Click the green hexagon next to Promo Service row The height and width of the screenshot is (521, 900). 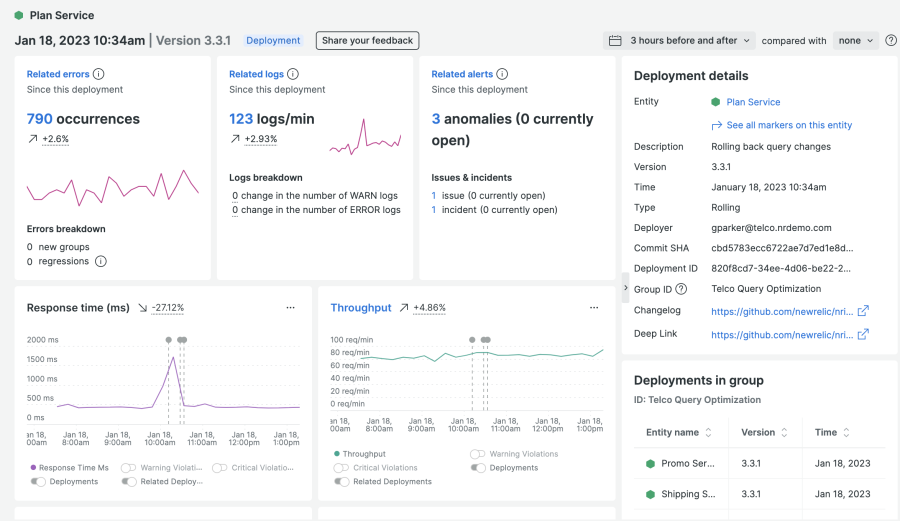[x=650, y=464]
